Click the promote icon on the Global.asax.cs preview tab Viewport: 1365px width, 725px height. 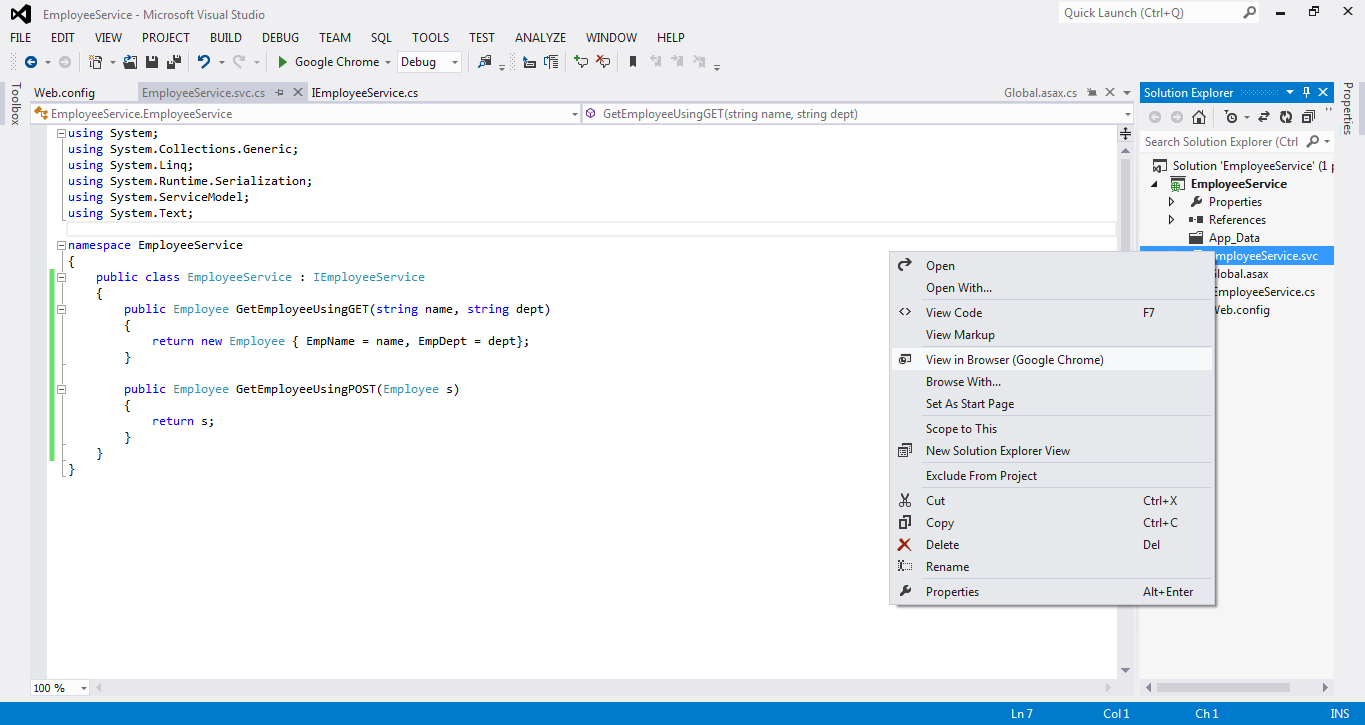point(1092,92)
